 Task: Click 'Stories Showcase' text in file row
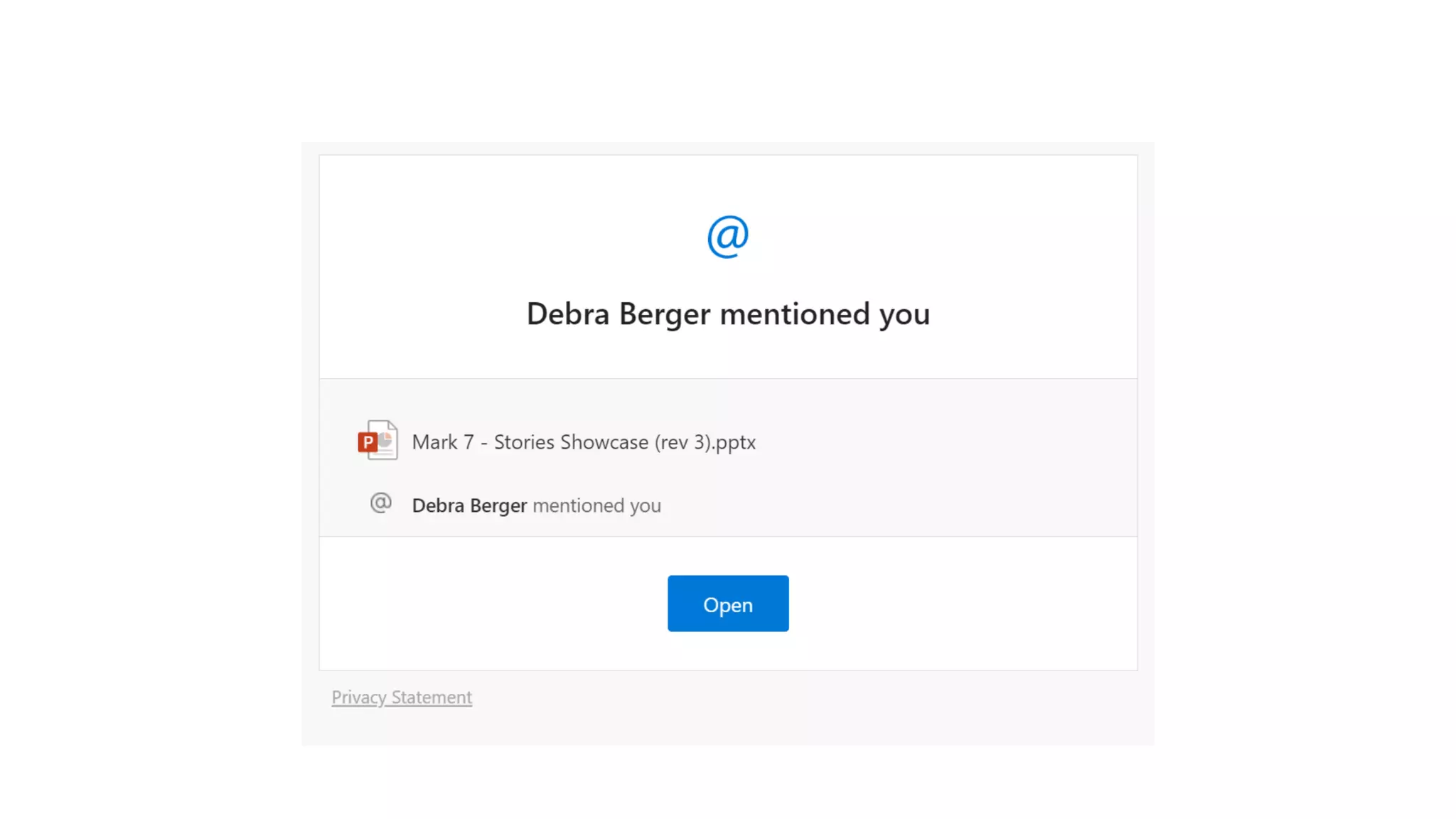coord(571,442)
